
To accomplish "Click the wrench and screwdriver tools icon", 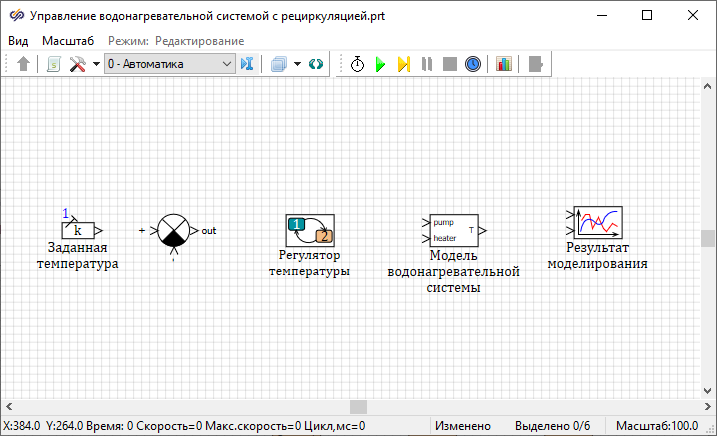I will (78, 64).
